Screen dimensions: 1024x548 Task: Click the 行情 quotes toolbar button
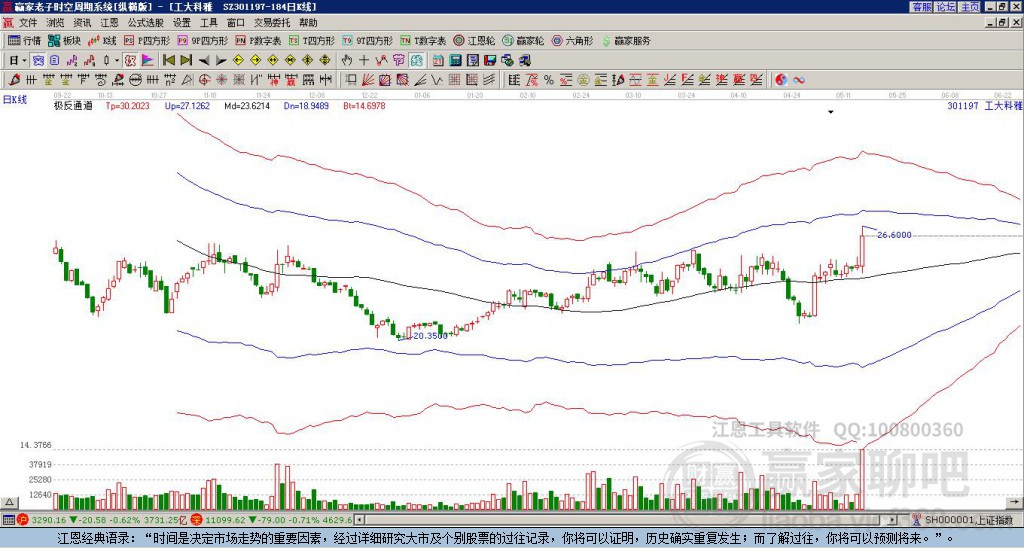coord(24,40)
